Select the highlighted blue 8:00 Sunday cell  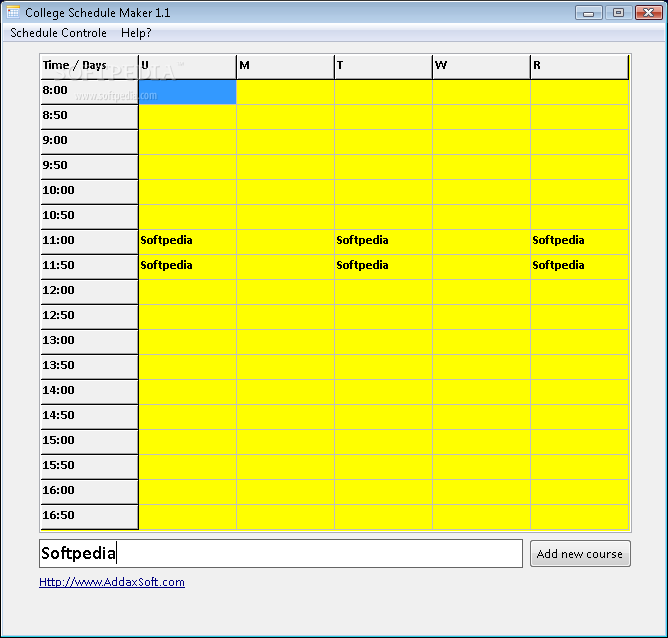click(x=187, y=92)
